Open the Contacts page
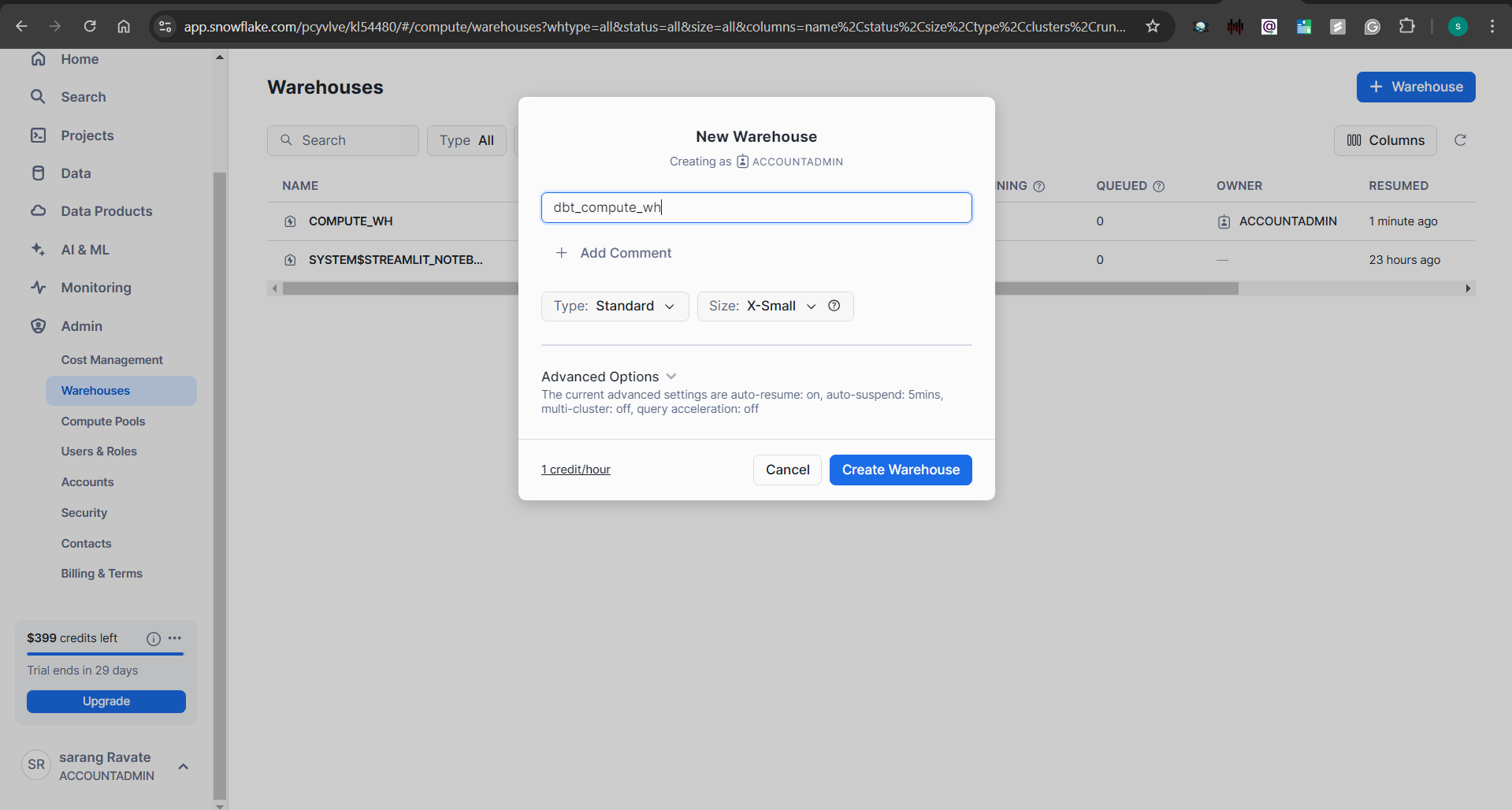The width and height of the screenshot is (1512, 810). pyautogui.click(x=87, y=544)
